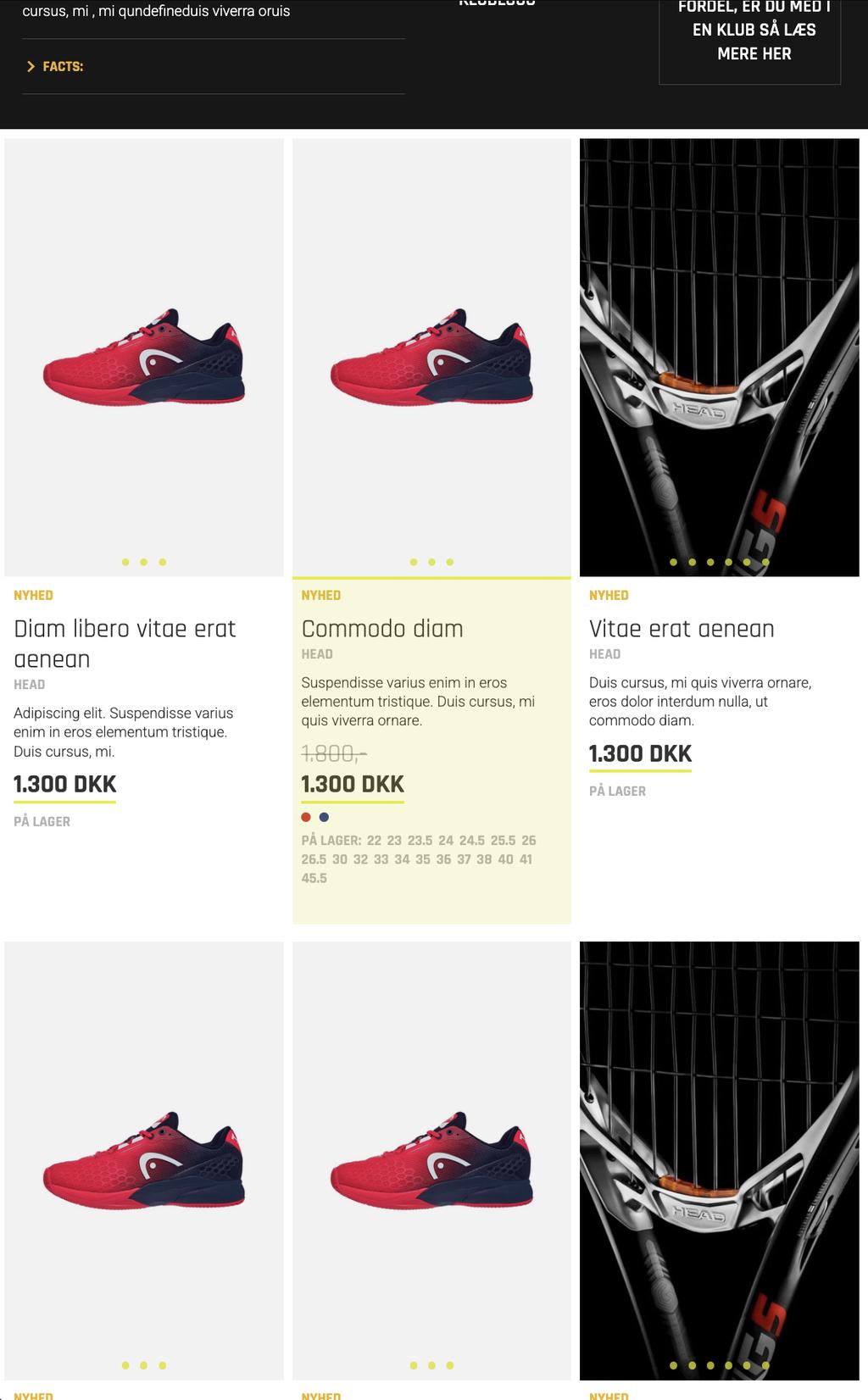This screenshot has width=868, height=1400.
Task: Open the Vitae erat aenean product title
Action: click(682, 629)
